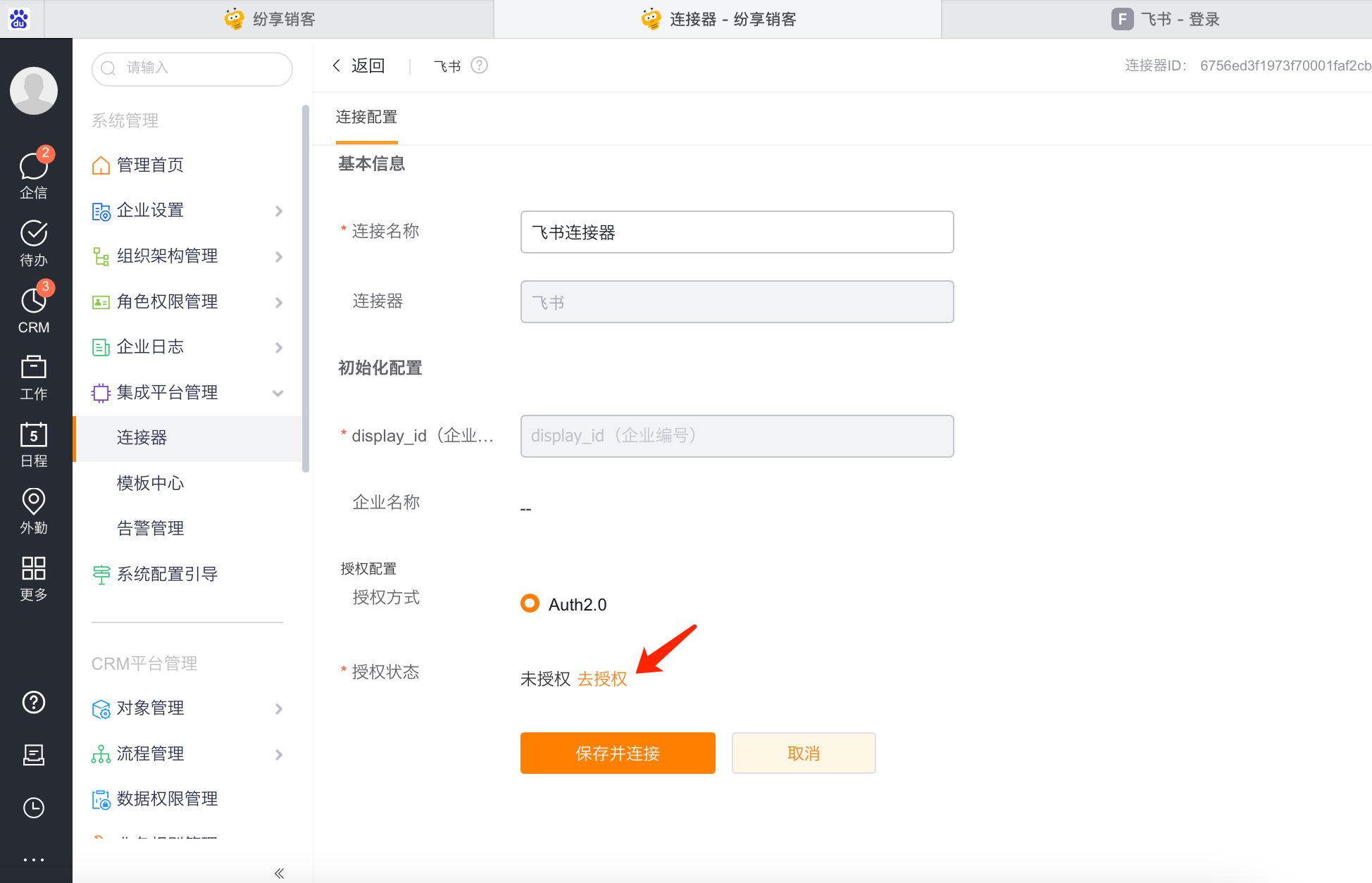Viewport: 1372px width, 883px height.
Task: Expand 企业设置 chevron
Action: (x=279, y=211)
